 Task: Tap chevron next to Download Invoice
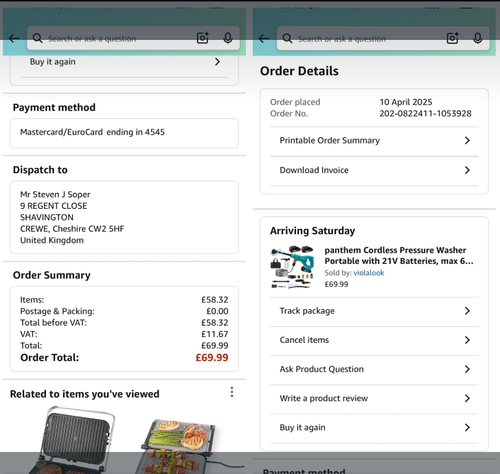(x=467, y=170)
